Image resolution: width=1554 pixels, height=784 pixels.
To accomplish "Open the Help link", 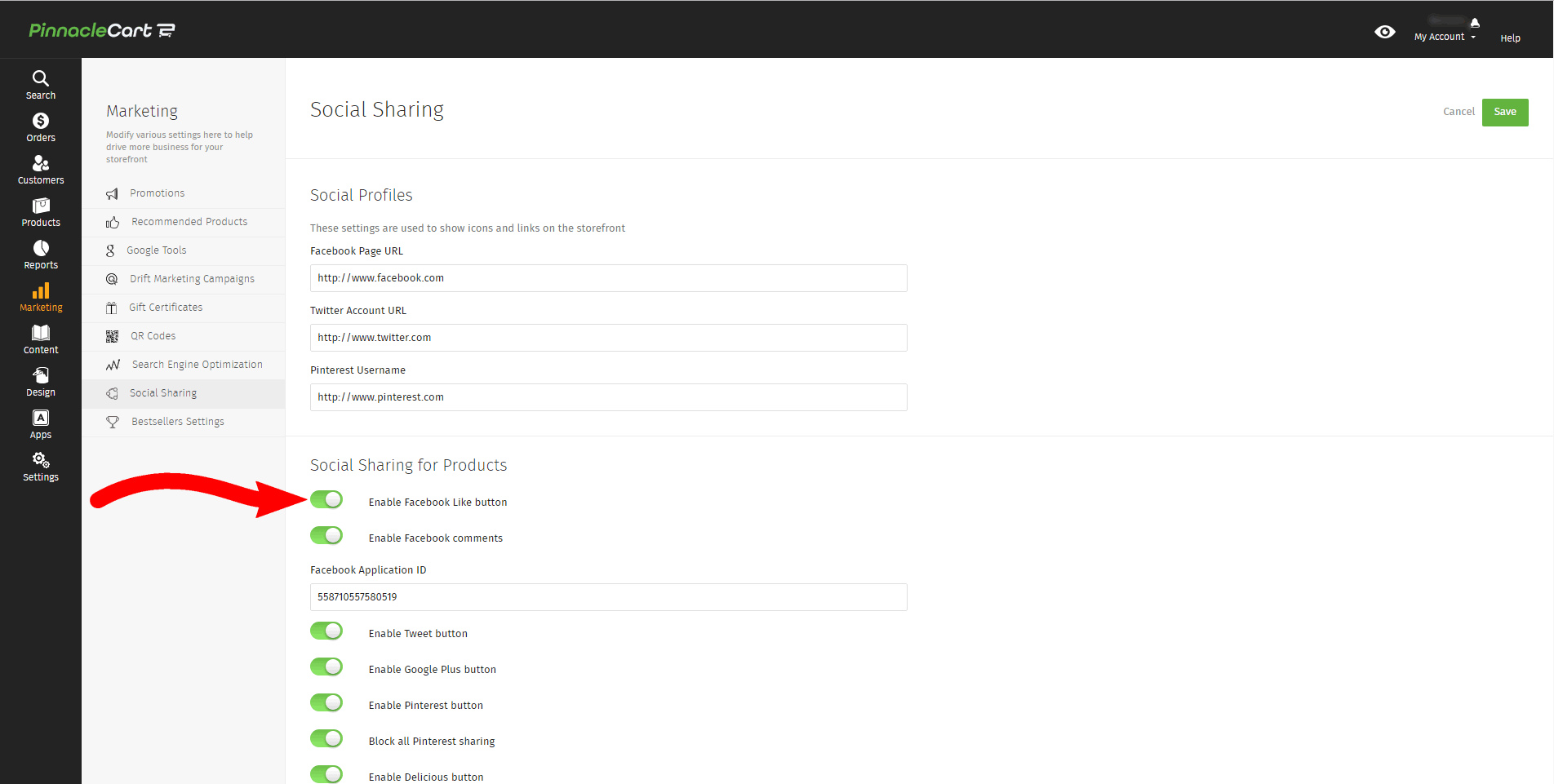I will pyautogui.click(x=1510, y=38).
